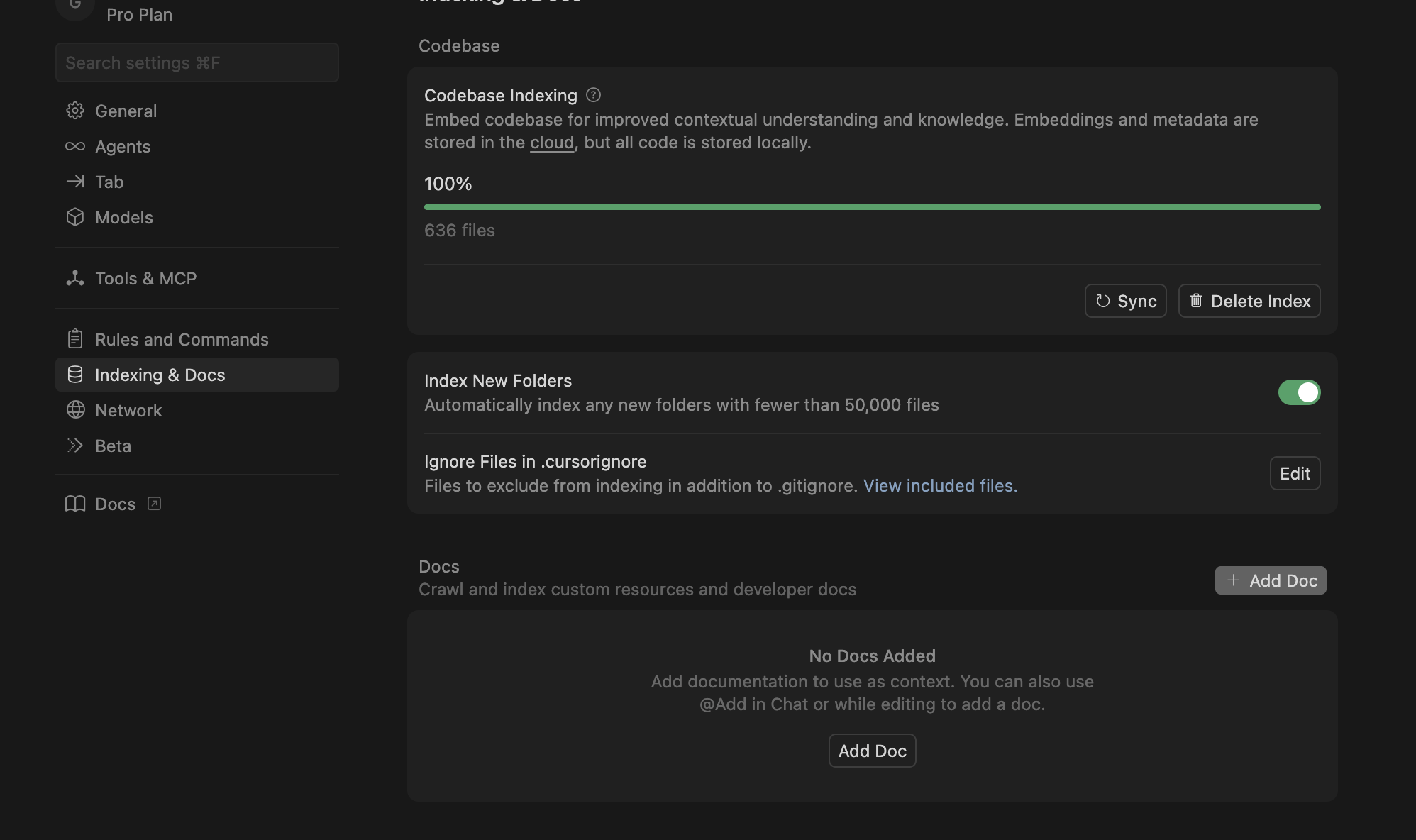1416x840 pixels.
Task: Click Add Doc button in Docs header
Action: click(x=1271, y=580)
